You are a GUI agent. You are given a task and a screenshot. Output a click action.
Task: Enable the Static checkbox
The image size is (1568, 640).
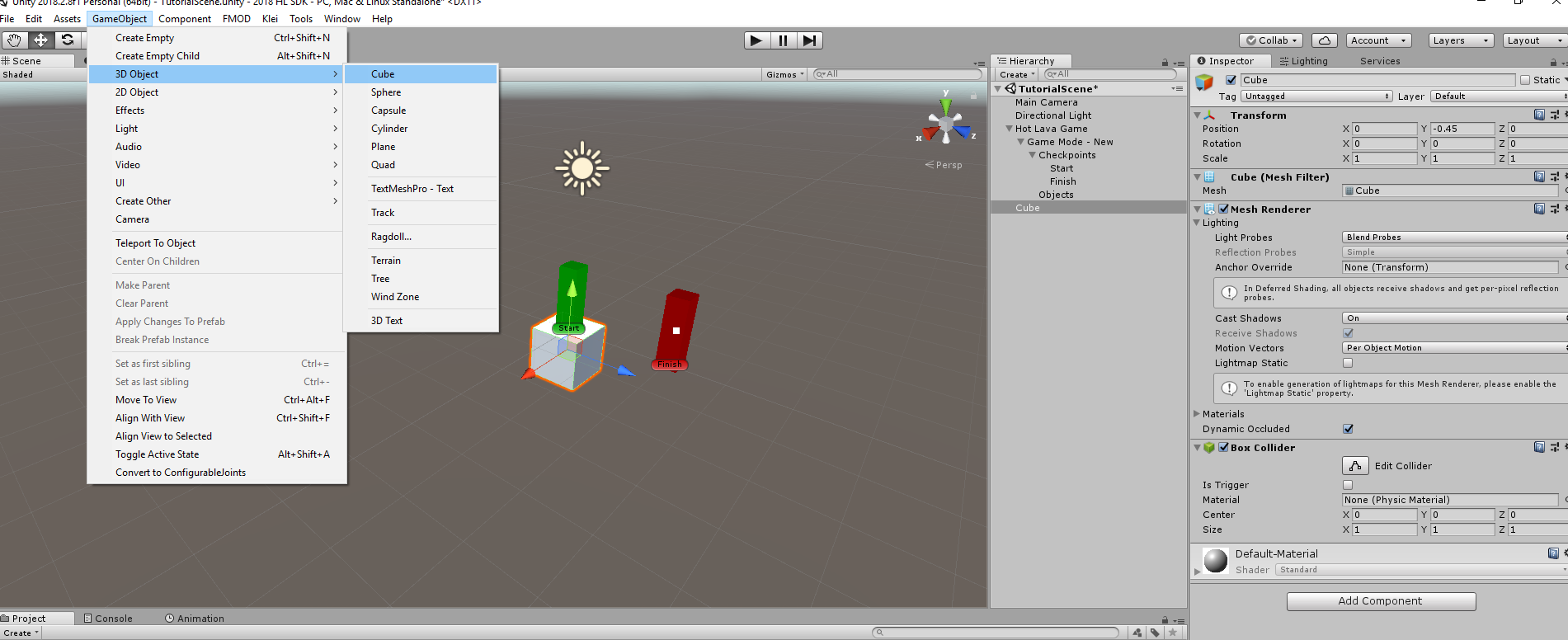coord(1524,80)
